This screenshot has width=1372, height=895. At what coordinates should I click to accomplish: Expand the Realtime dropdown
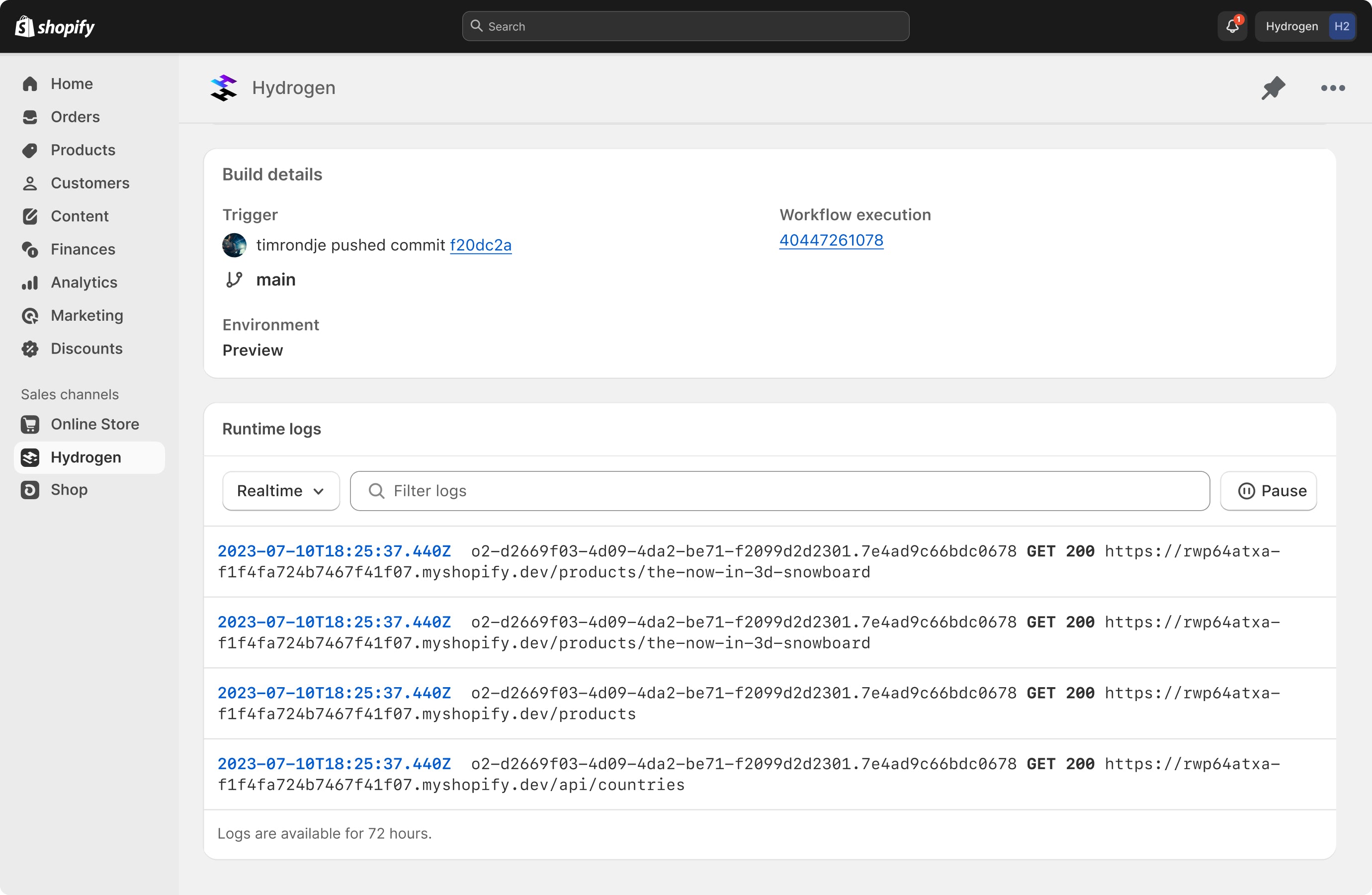281,491
